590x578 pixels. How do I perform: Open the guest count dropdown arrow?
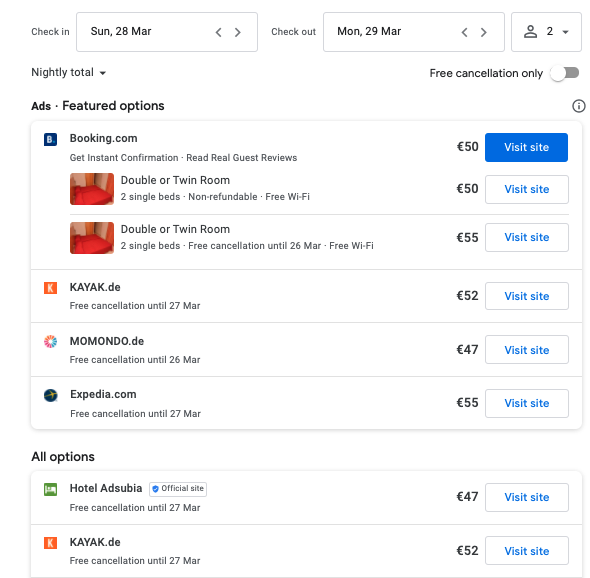pyautogui.click(x=565, y=32)
